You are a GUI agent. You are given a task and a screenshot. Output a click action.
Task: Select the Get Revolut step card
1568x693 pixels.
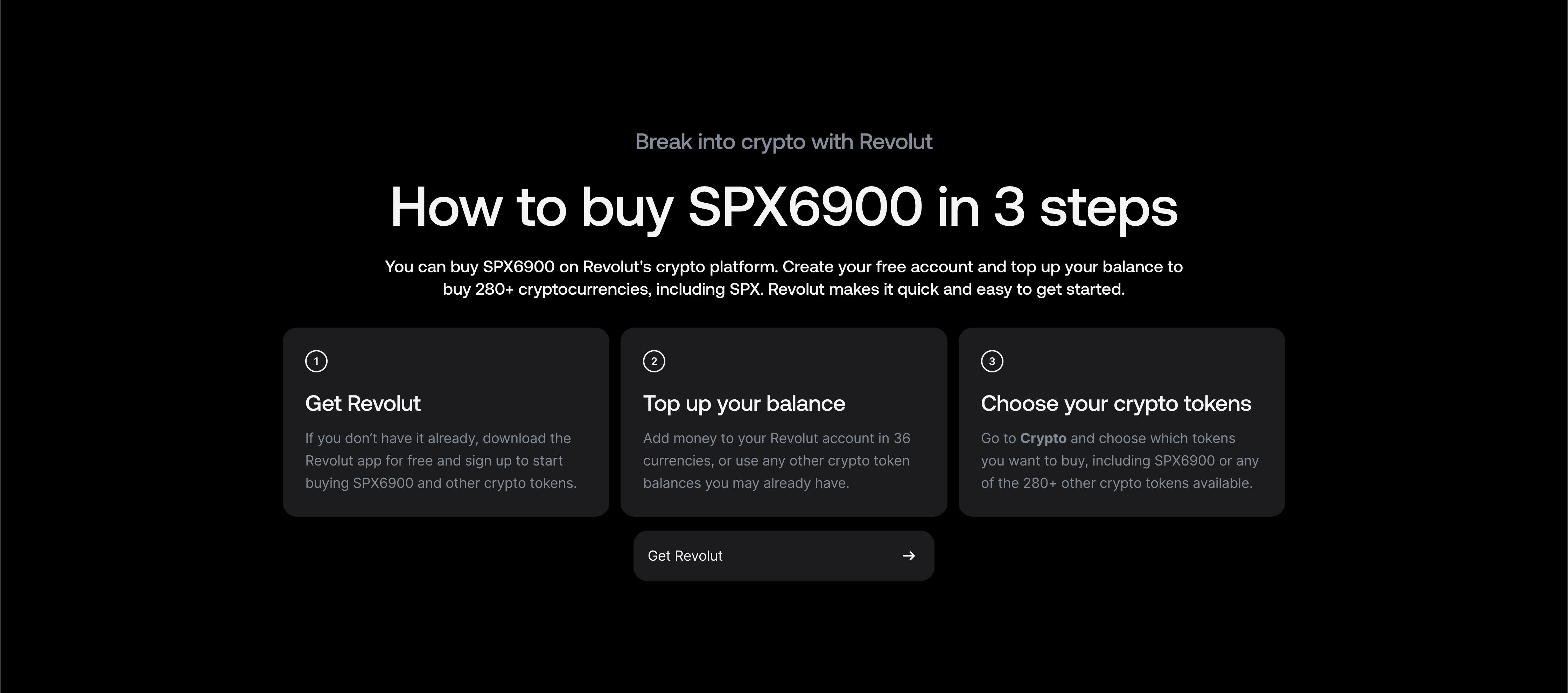point(446,422)
